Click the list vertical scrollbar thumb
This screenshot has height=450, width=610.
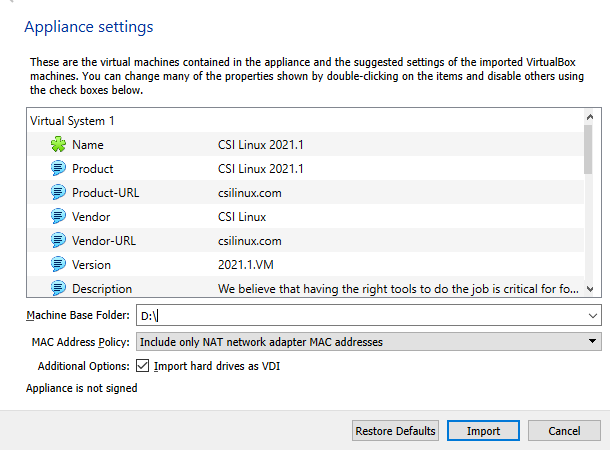[x=588, y=149]
